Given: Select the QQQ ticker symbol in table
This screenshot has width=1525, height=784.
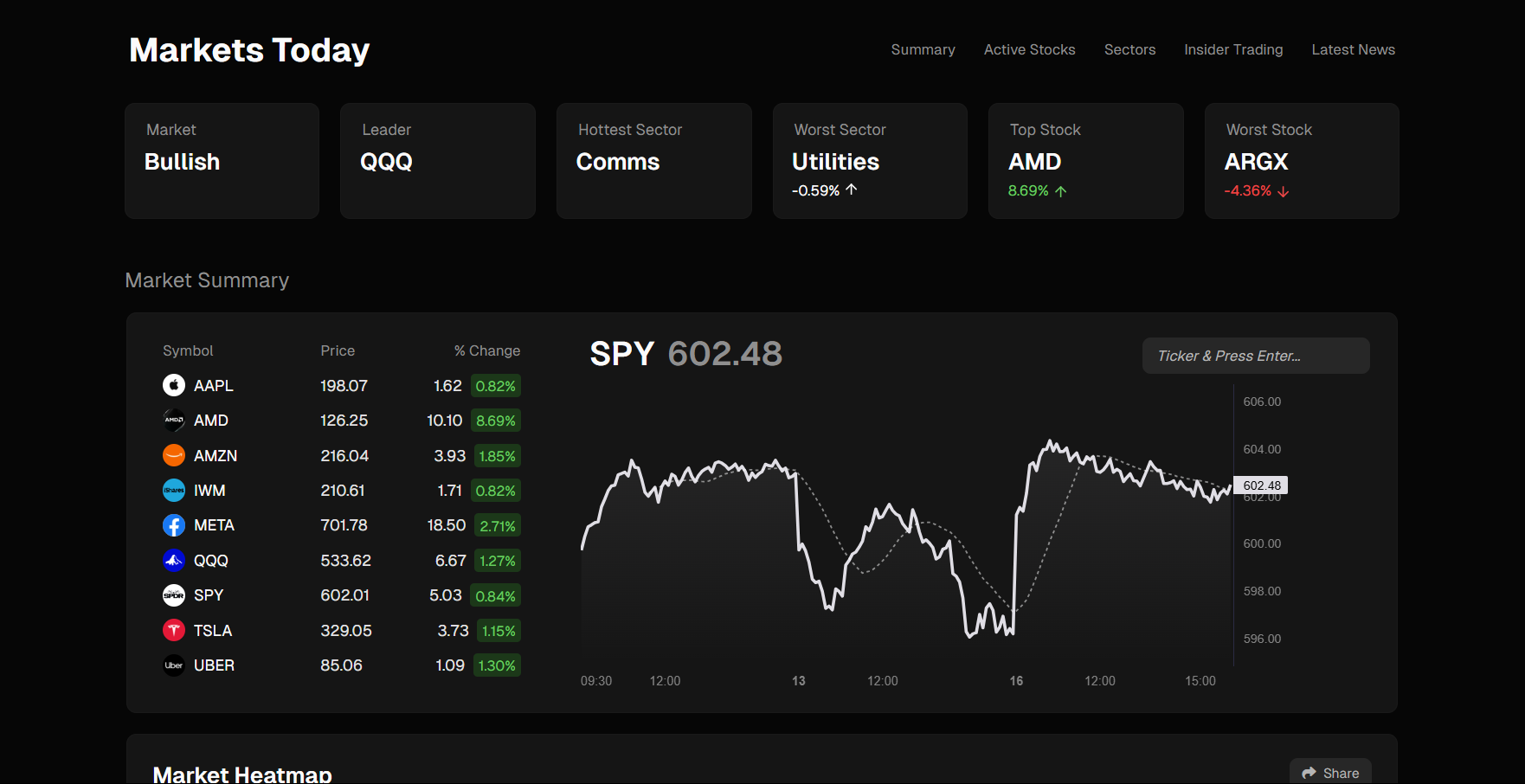Looking at the screenshot, I should click(x=211, y=561).
